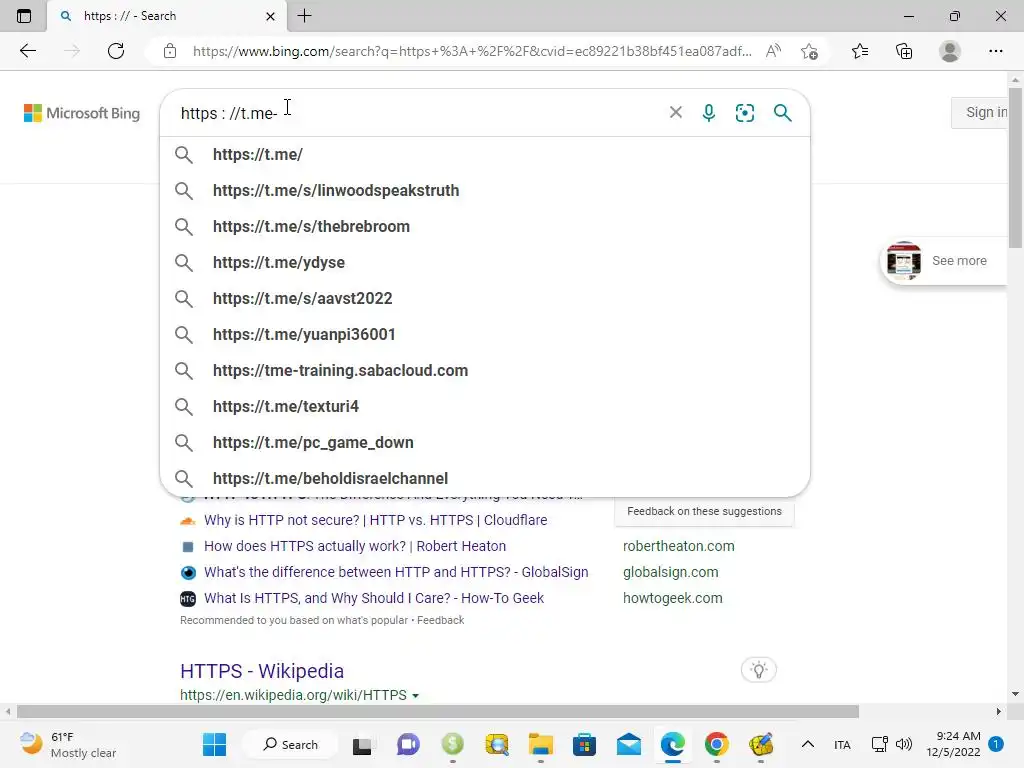
Task: Open 'Why is HTTP not secure?' Cloudflare link
Action: tap(376, 520)
